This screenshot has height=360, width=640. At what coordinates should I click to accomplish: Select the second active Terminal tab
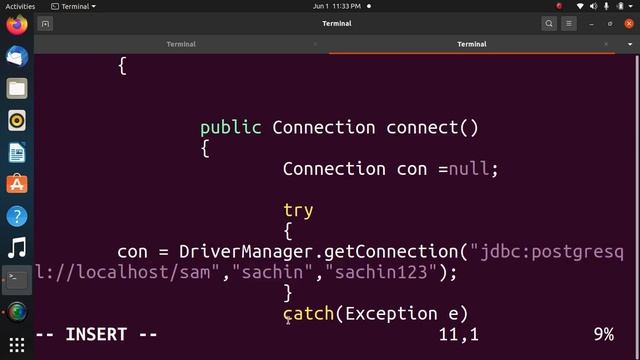(x=472, y=44)
